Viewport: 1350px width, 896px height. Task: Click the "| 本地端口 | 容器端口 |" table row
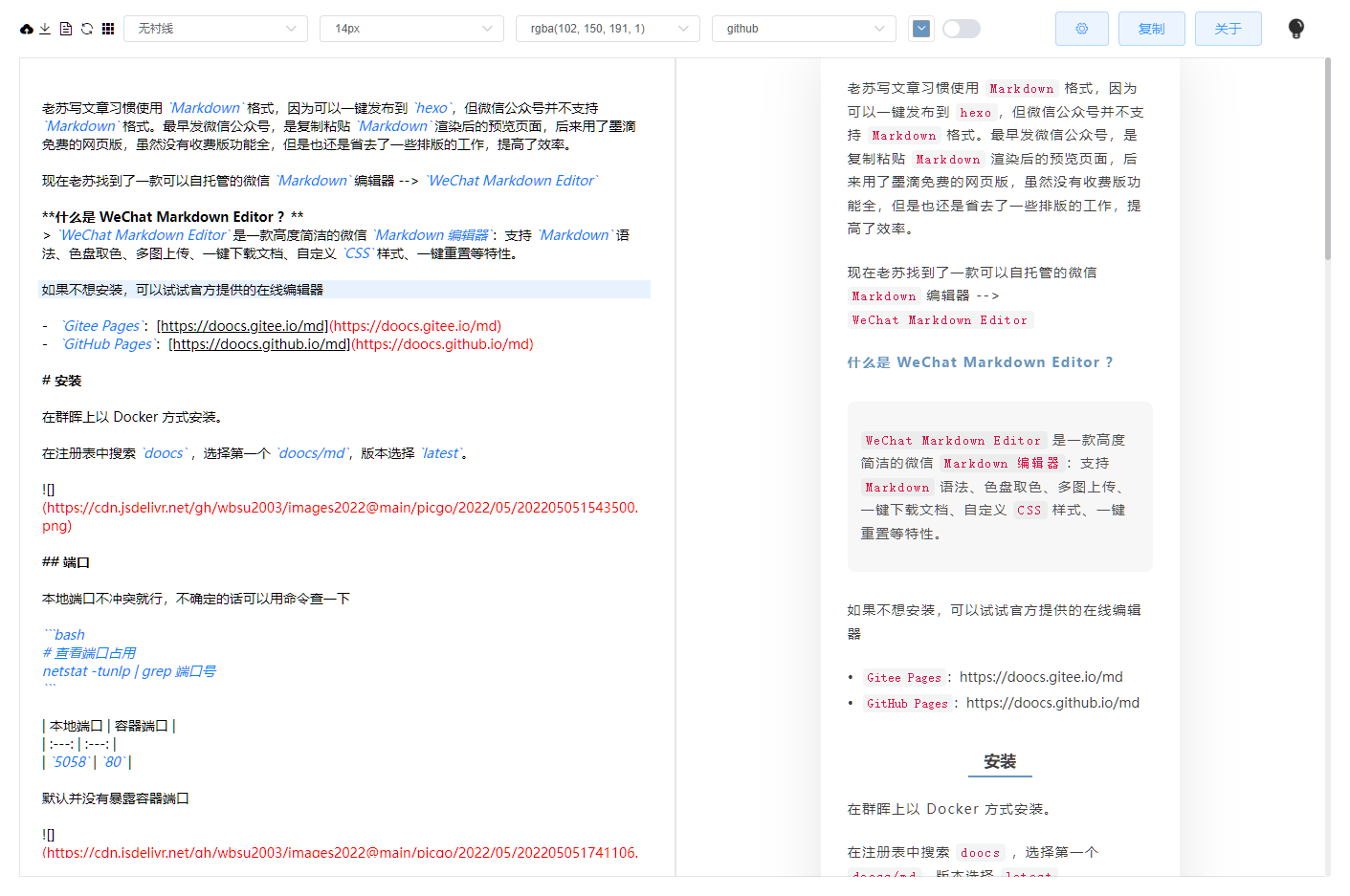click(109, 726)
